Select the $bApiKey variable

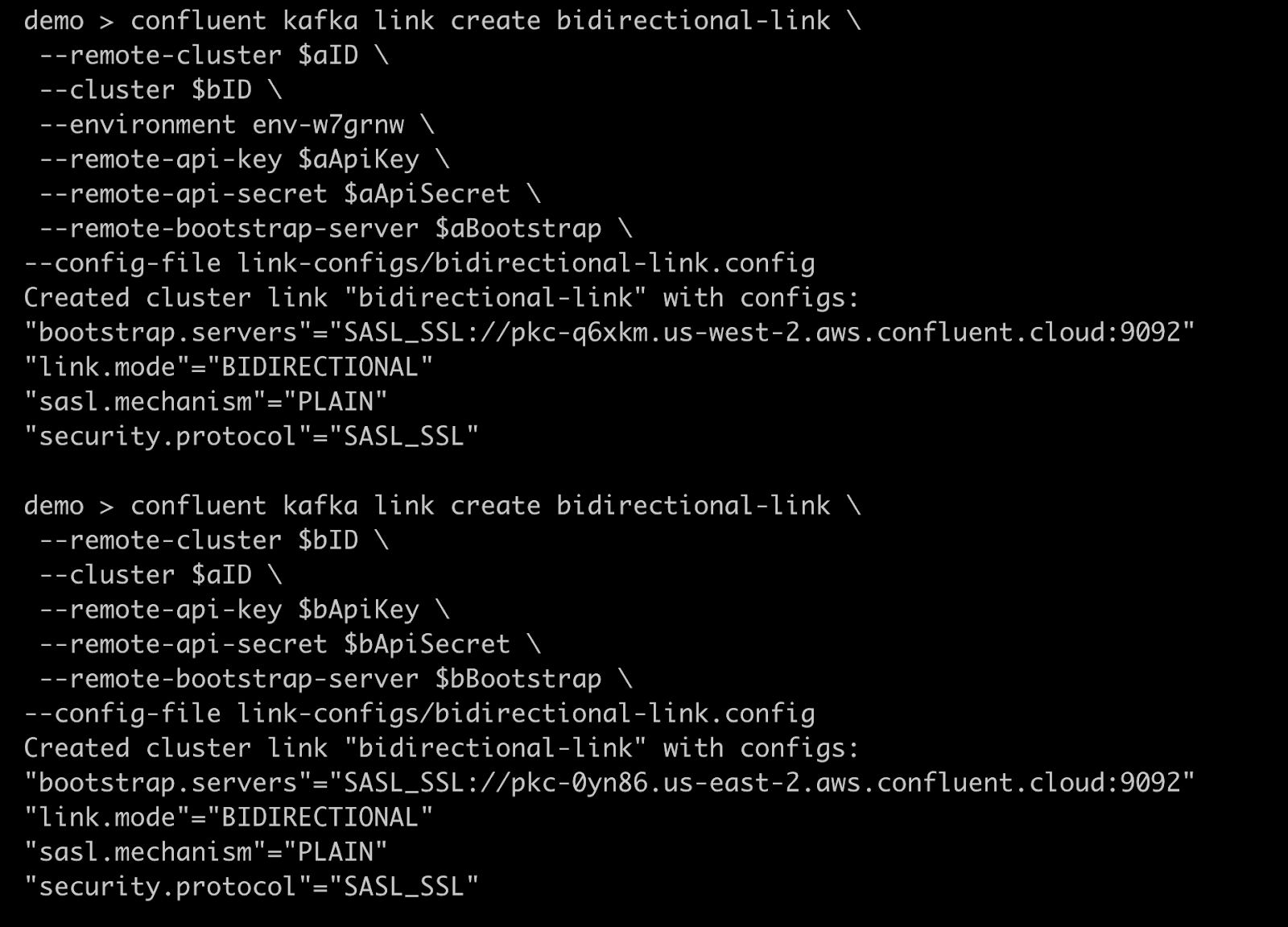(x=358, y=610)
